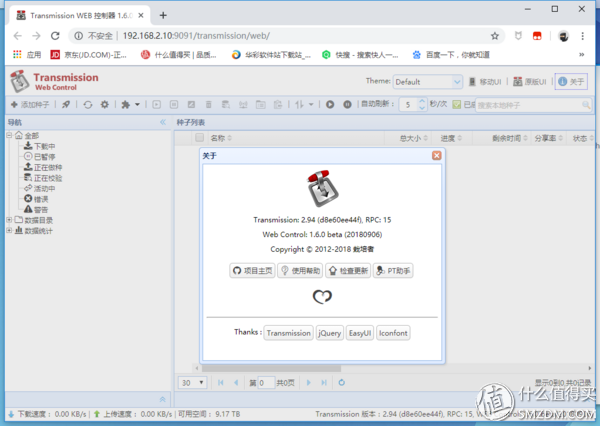This screenshot has width=600, height=426.
Task: Sort by 名称 column header
Action: tap(221, 138)
